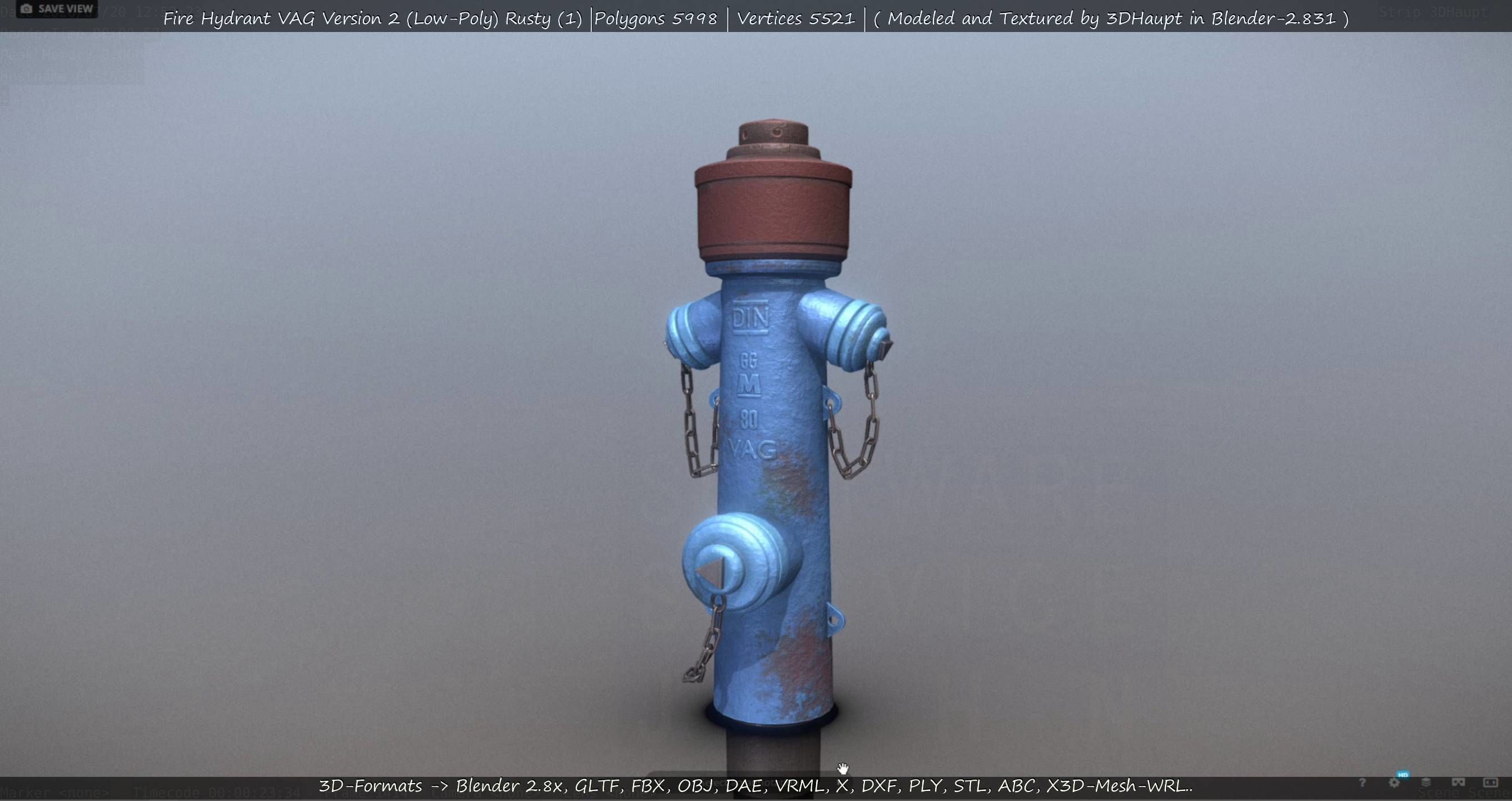Click the "Fire Hydrant VAG Version 2" title text
The width and height of the screenshot is (1512, 801).
(x=281, y=19)
